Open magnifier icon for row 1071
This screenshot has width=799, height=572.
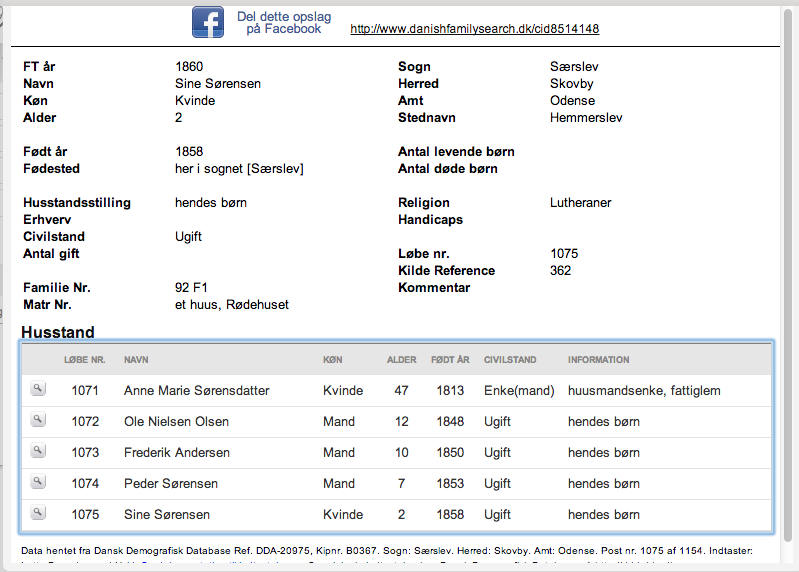[38, 389]
